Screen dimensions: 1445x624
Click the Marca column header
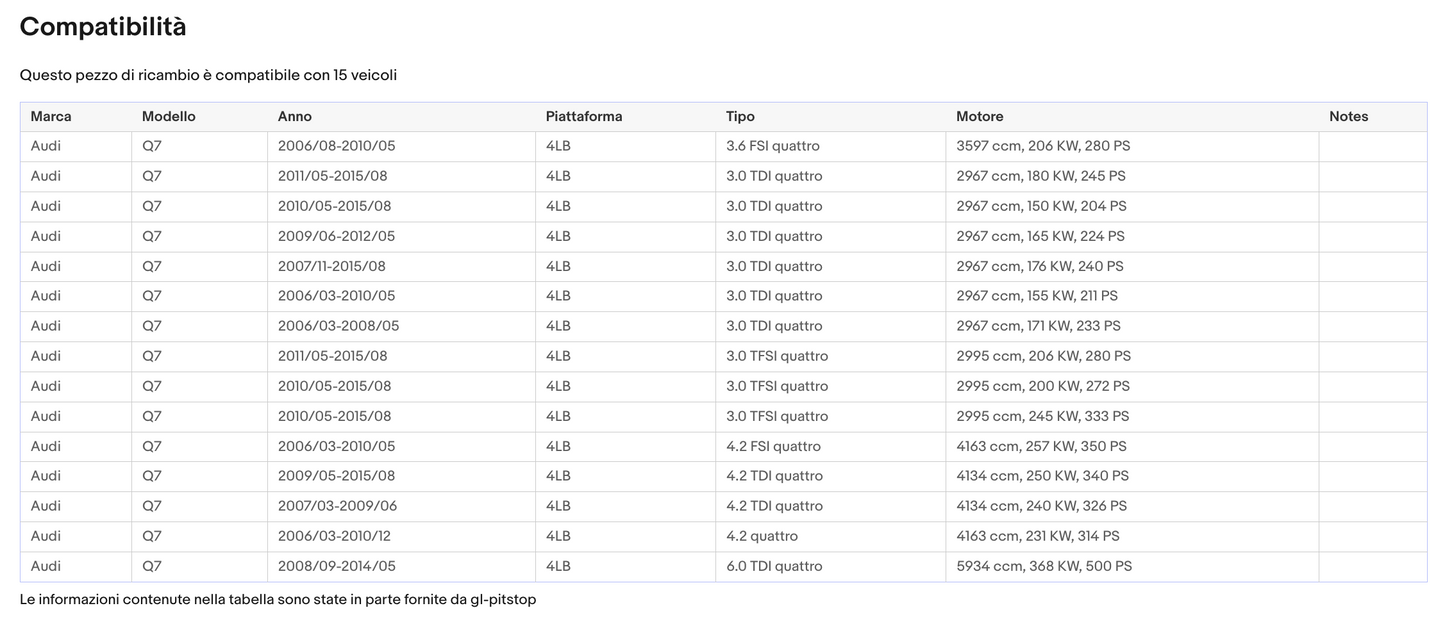click(51, 117)
